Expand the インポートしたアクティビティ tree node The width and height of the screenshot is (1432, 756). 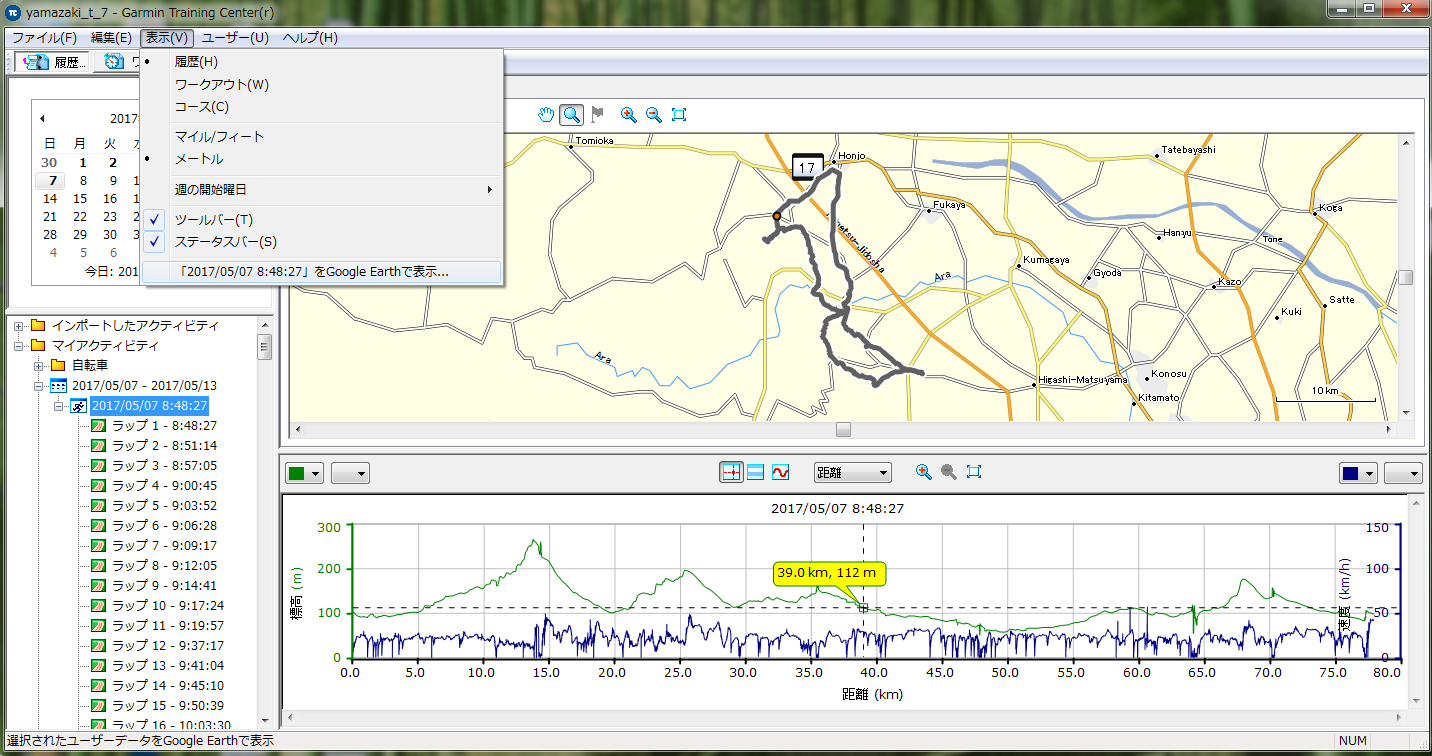pos(18,326)
